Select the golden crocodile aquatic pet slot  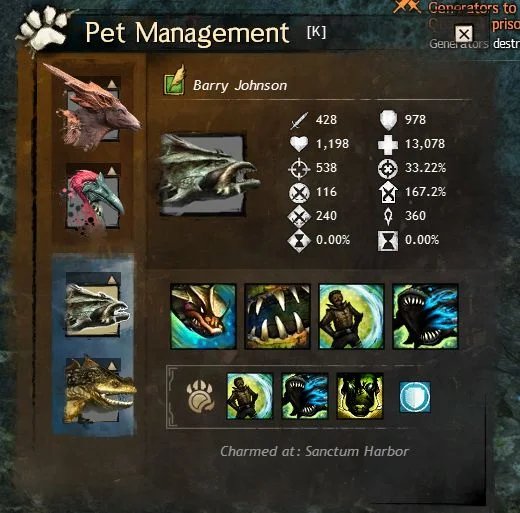click(99, 390)
